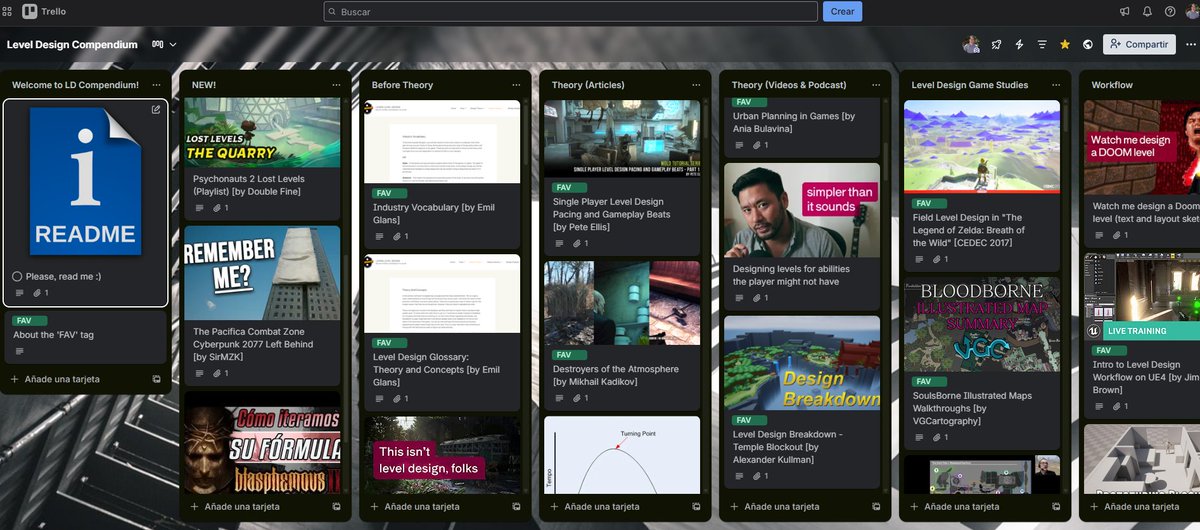Viewport: 1200px width, 530px height.
Task: Open the account avatar in top bar
Action: [x=1192, y=12]
